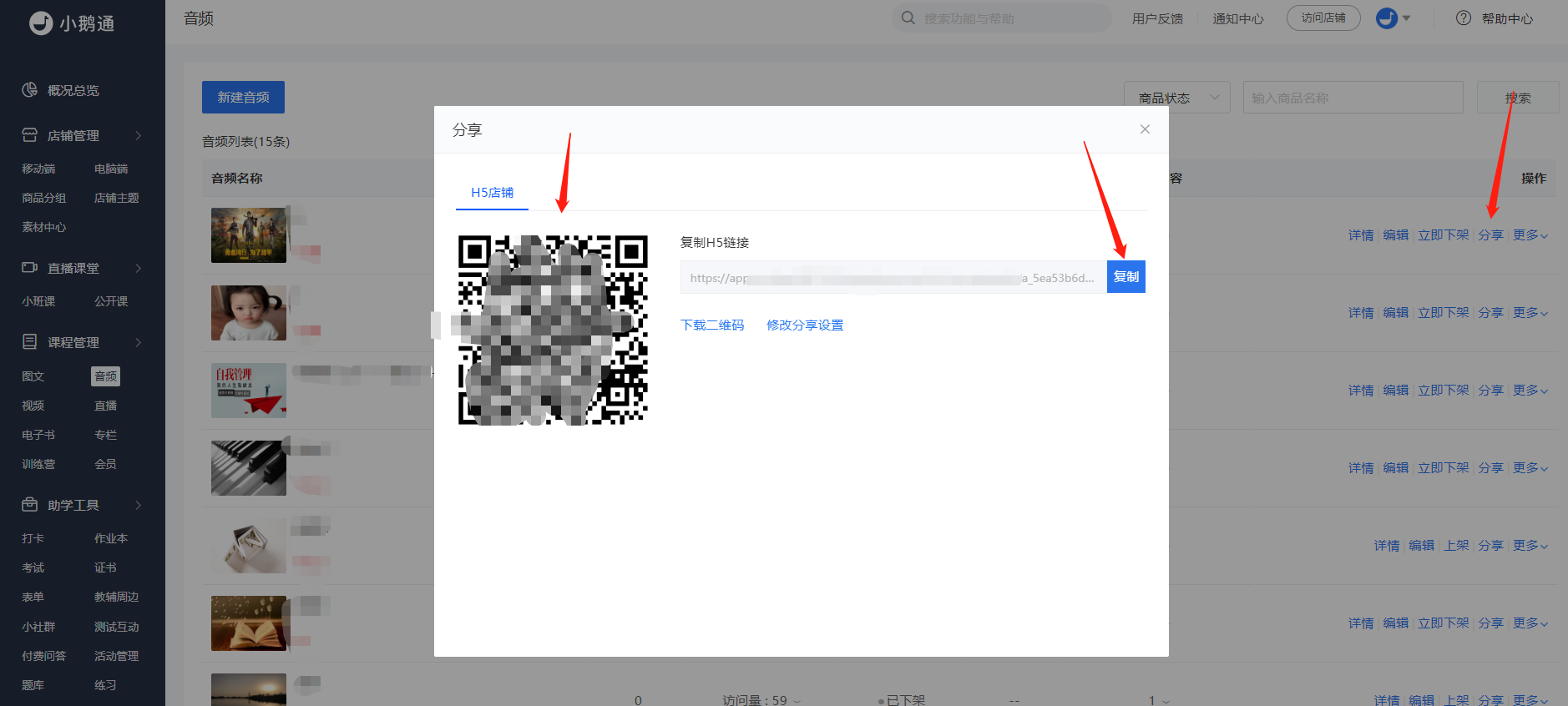1568x706 pixels.
Task: Expand the 课程管理 section chevron
Action: (x=139, y=342)
